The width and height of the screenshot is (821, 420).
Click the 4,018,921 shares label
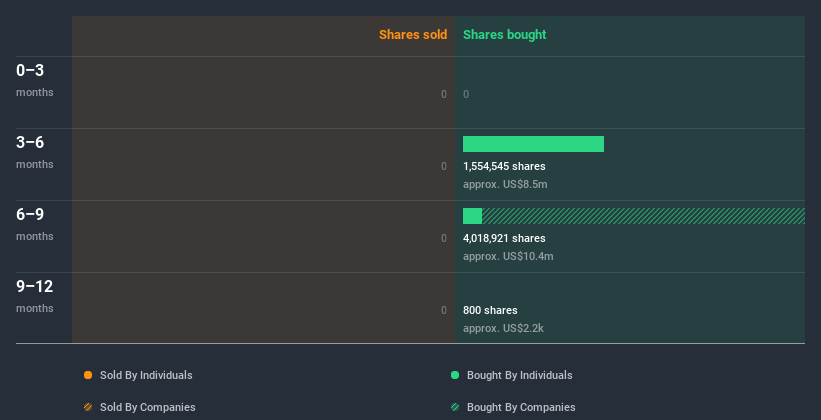(x=504, y=238)
